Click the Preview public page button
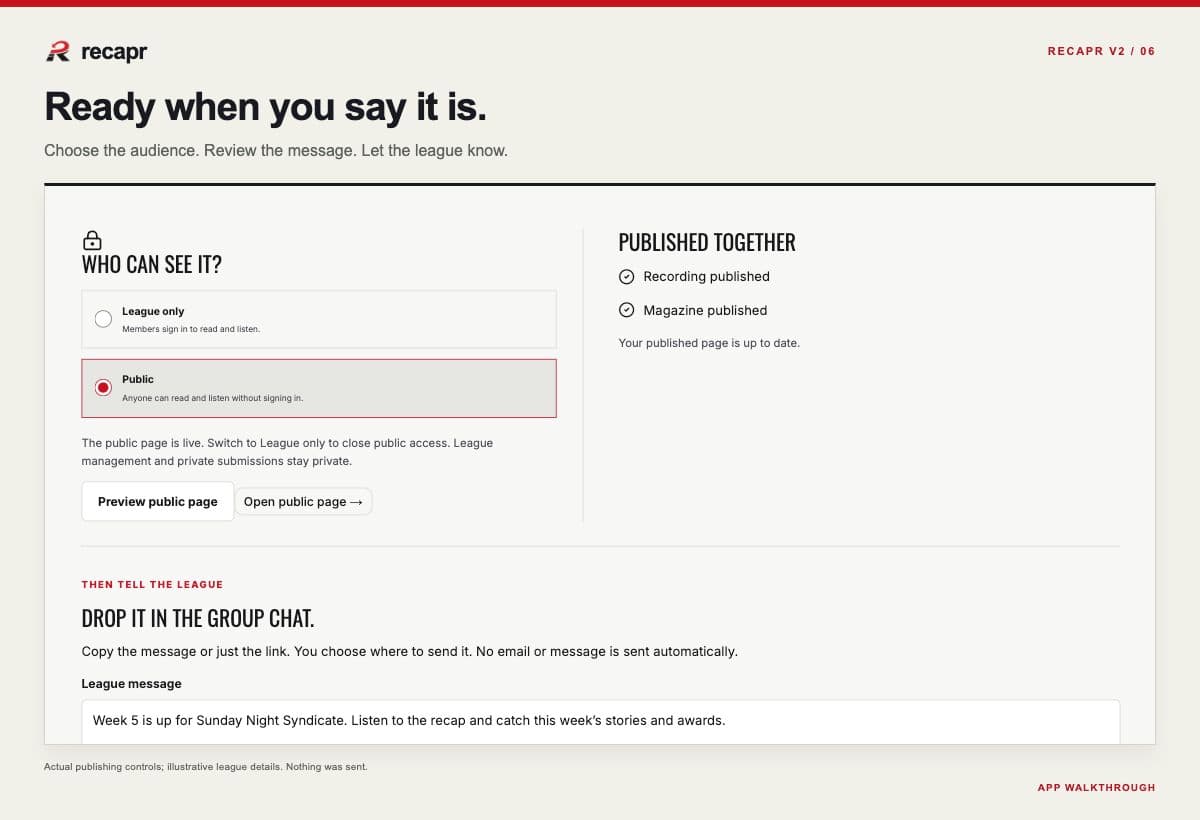The image size is (1200, 820). point(158,501)
